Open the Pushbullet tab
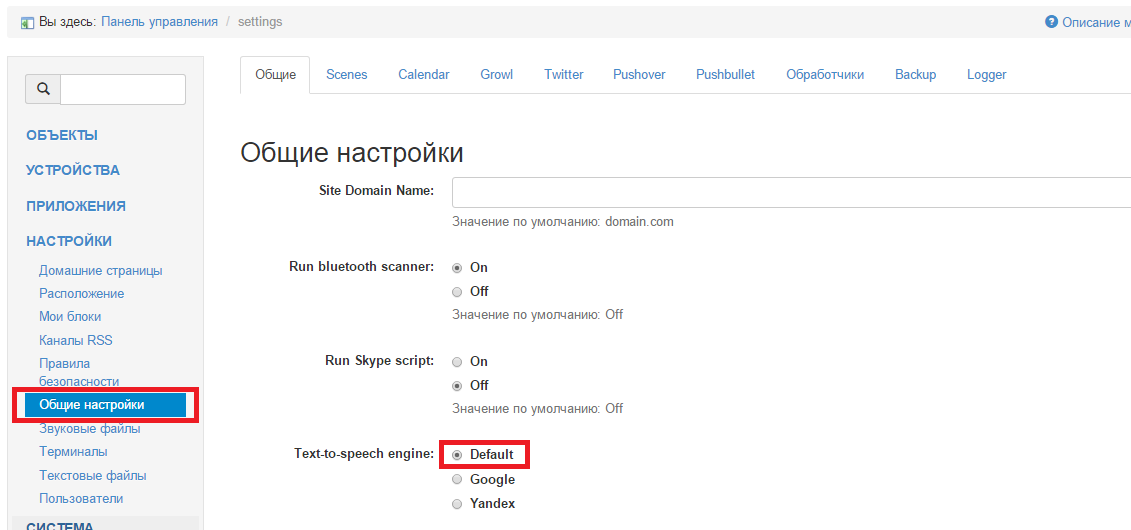 click(726, 75)
